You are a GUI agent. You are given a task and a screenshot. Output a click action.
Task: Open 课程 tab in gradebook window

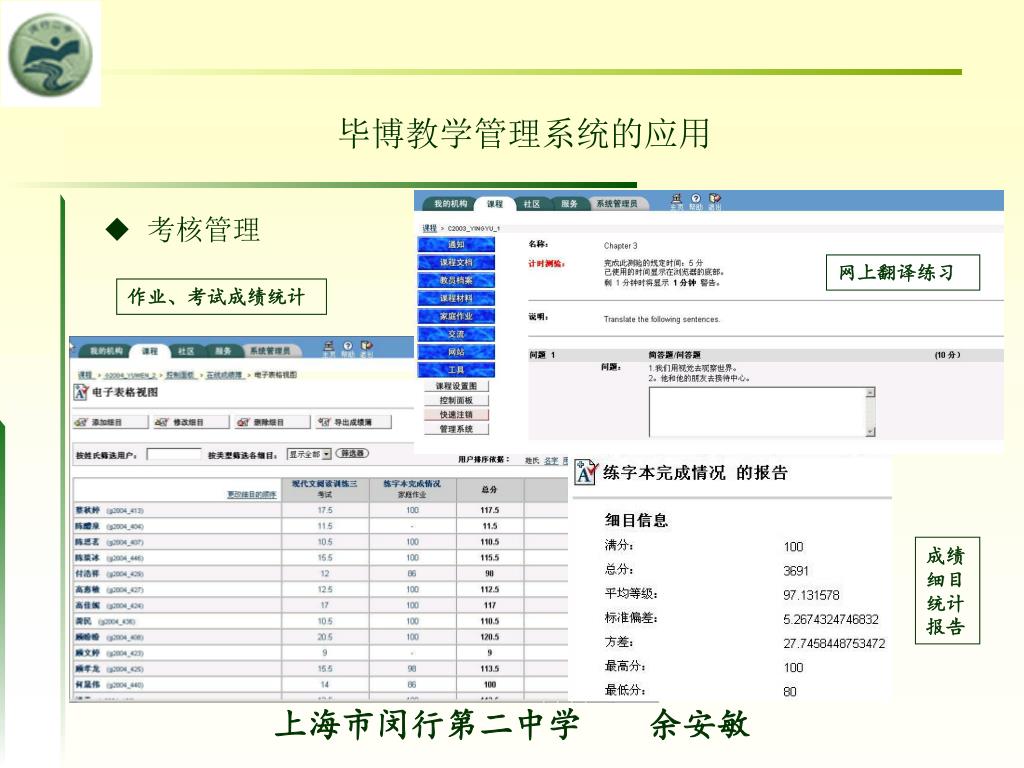[150, 351]
